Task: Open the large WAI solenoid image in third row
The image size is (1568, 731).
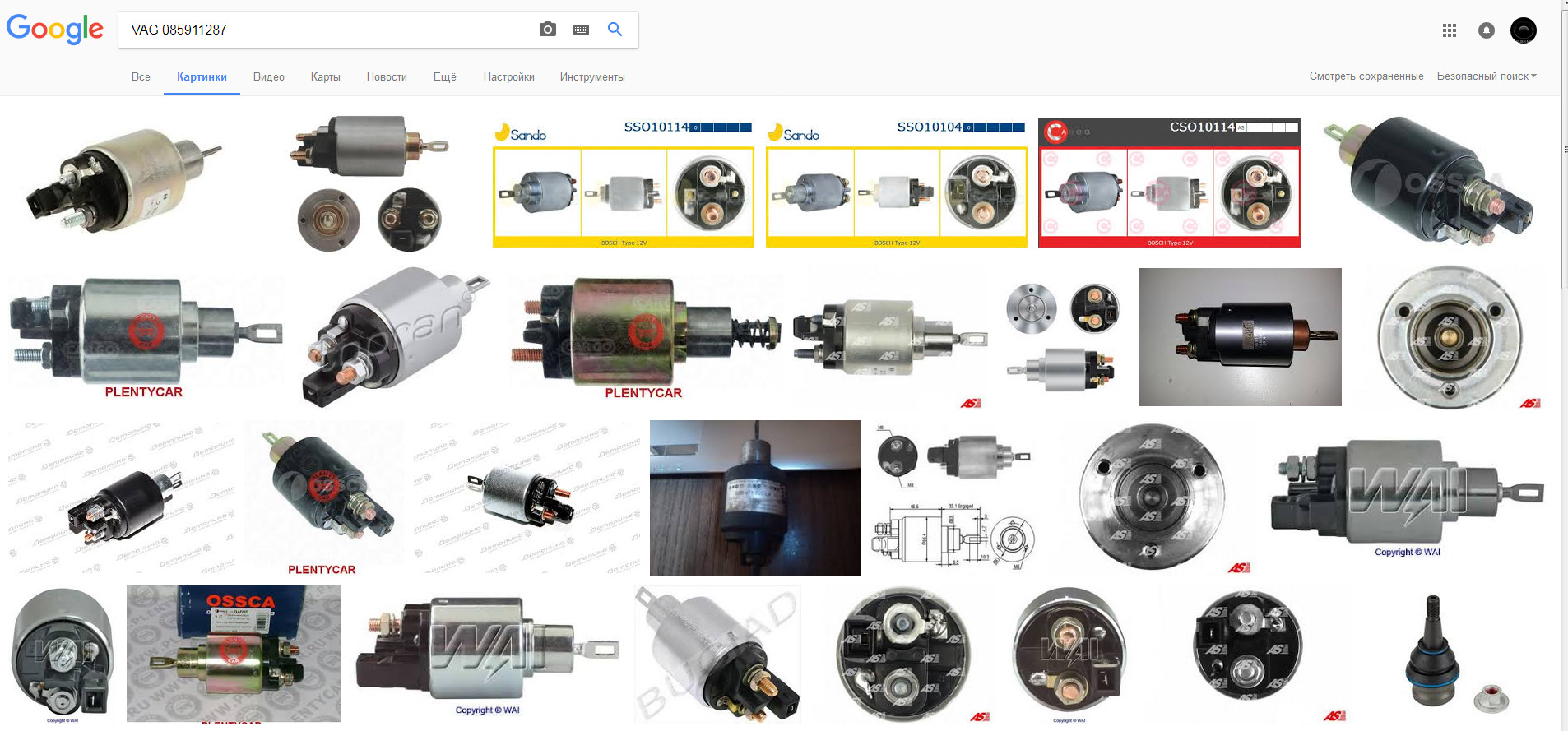Action: [1408, 497]
